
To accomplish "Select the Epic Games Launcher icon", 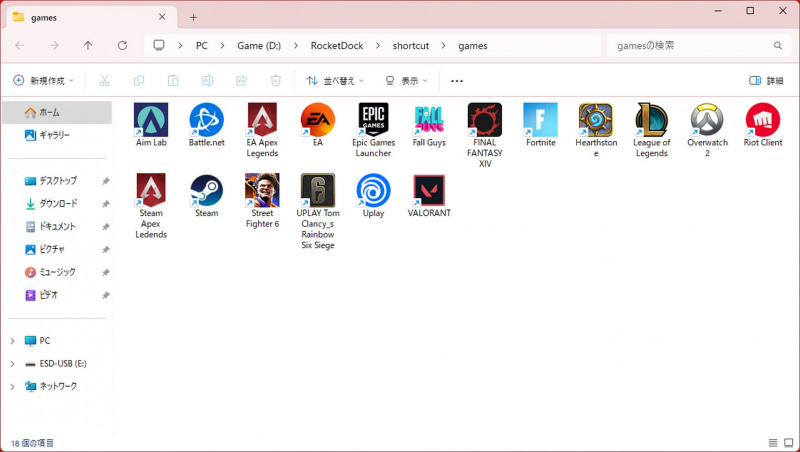I will (373, 120).
